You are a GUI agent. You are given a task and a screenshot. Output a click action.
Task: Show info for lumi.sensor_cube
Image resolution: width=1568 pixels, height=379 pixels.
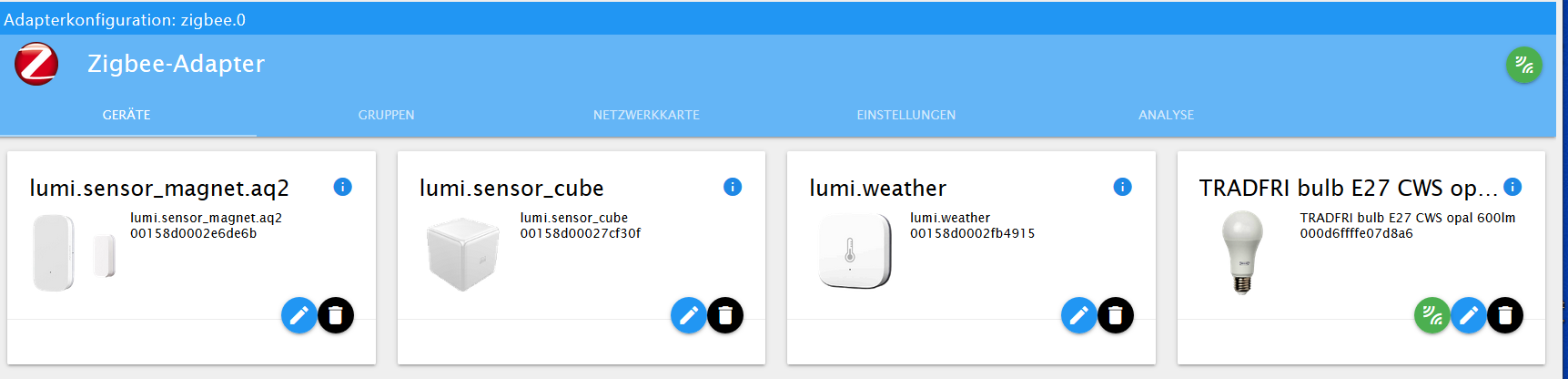[733, 187]
